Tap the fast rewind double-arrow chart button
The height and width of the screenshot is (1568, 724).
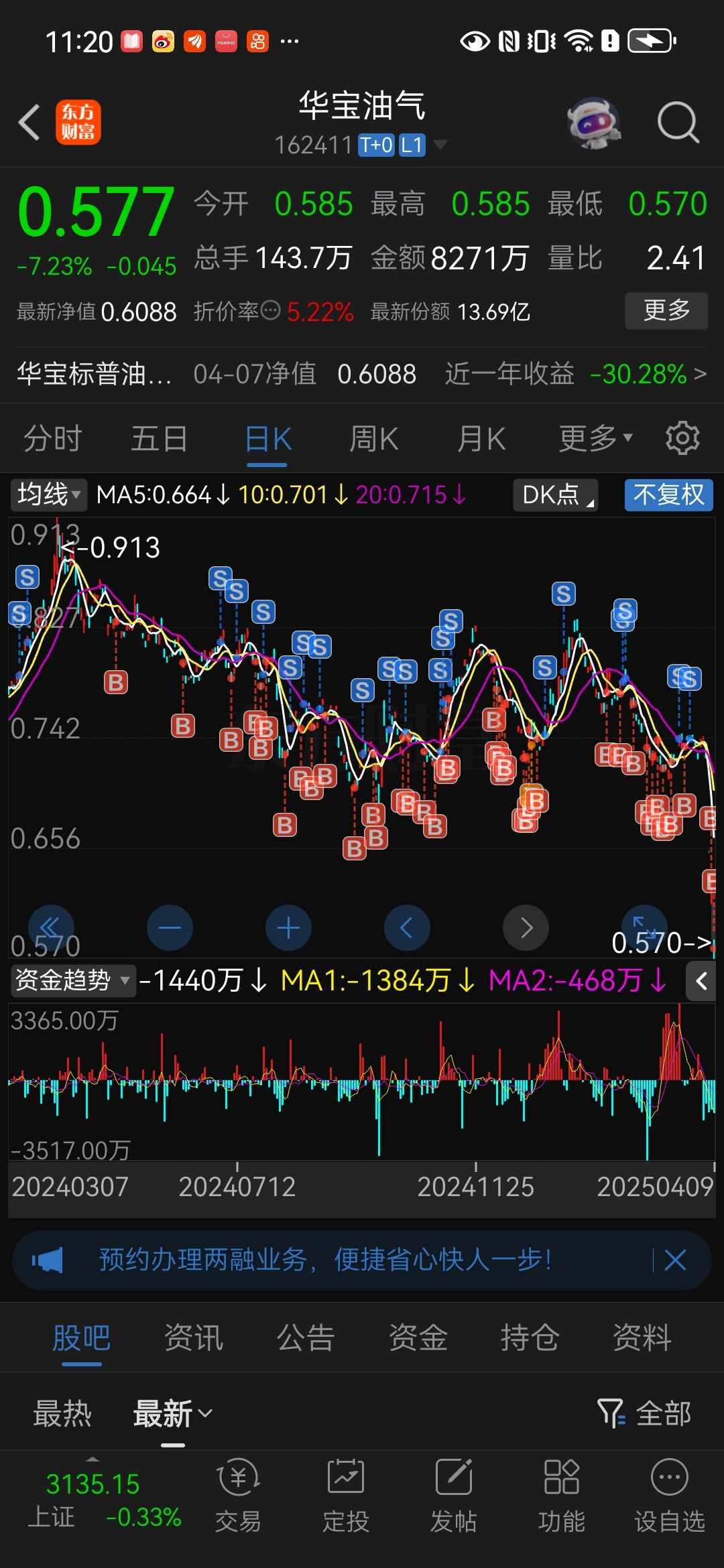coord(51,927)
